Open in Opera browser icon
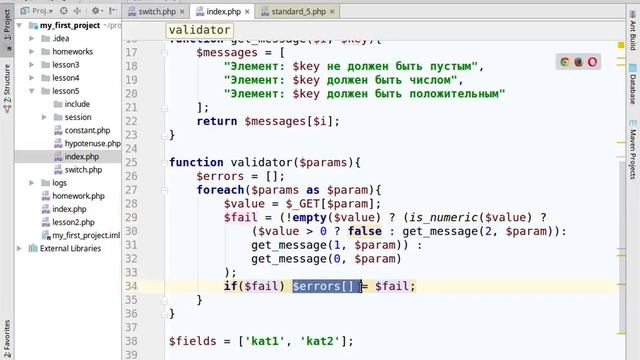640x360 pixels. tap(592, 62)
